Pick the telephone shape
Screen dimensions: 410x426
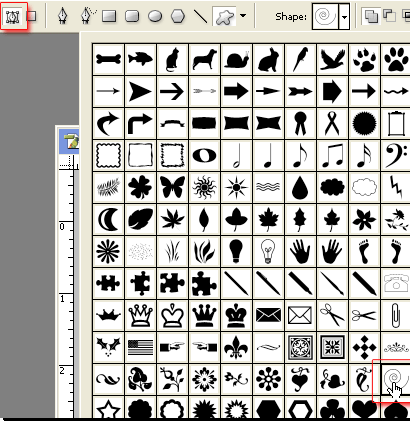396,283
